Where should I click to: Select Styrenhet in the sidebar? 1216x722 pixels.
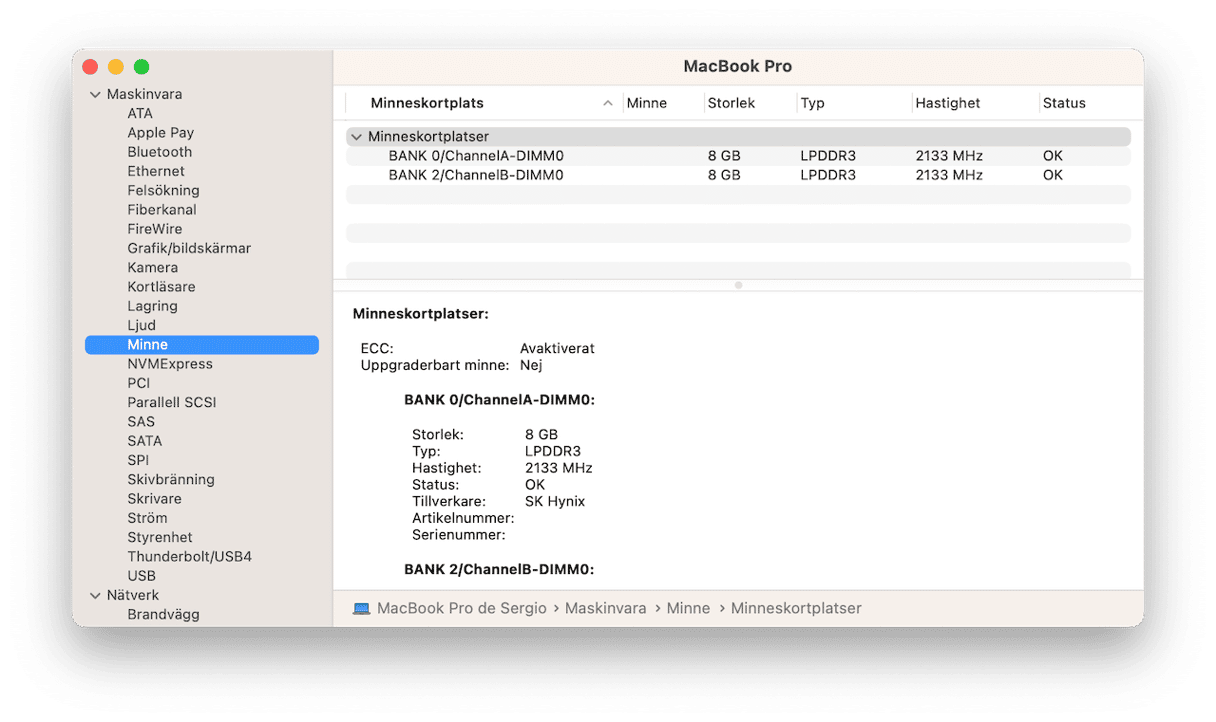pyautogui.click(x=160, y=537)
